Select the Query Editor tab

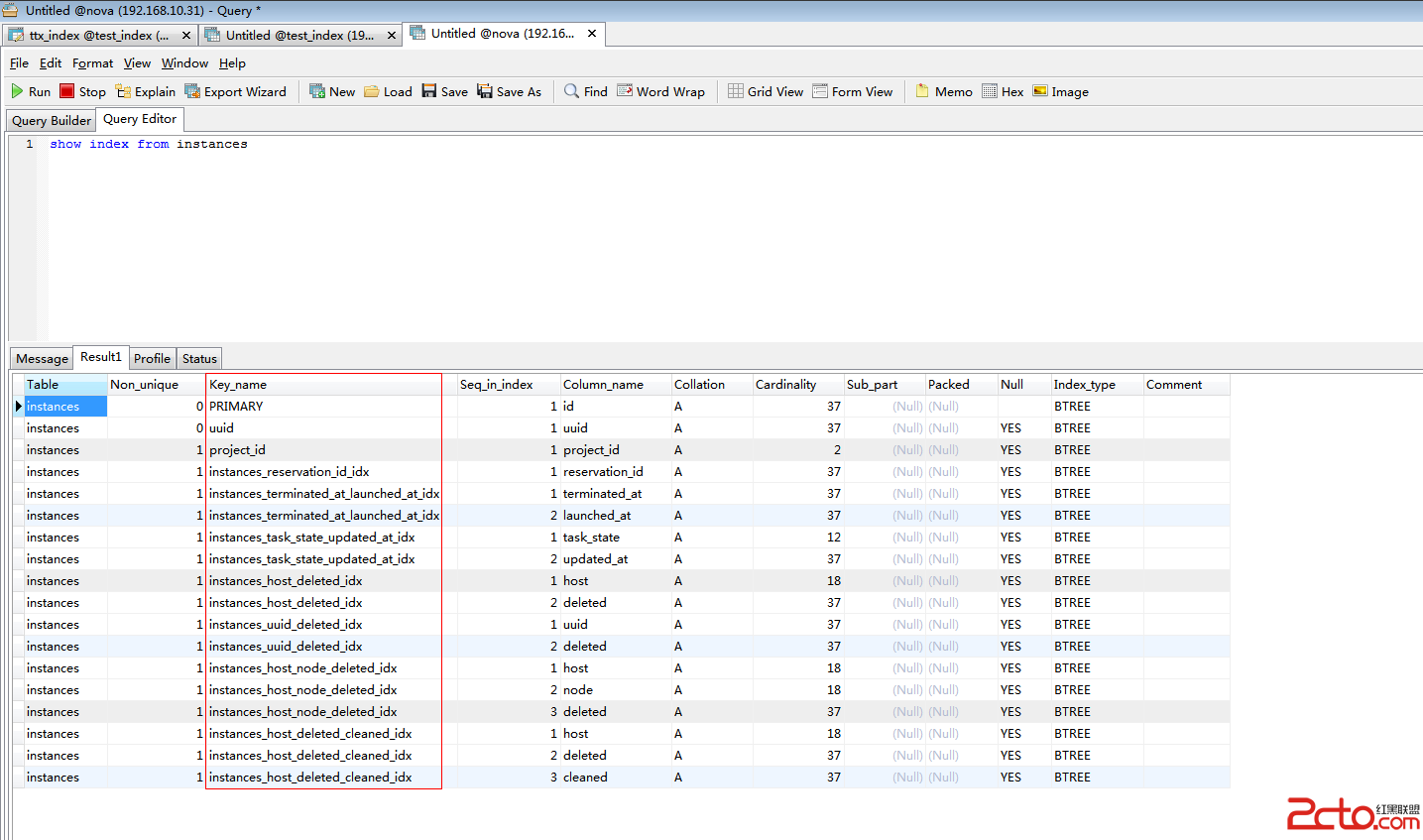tap(140, 119)
